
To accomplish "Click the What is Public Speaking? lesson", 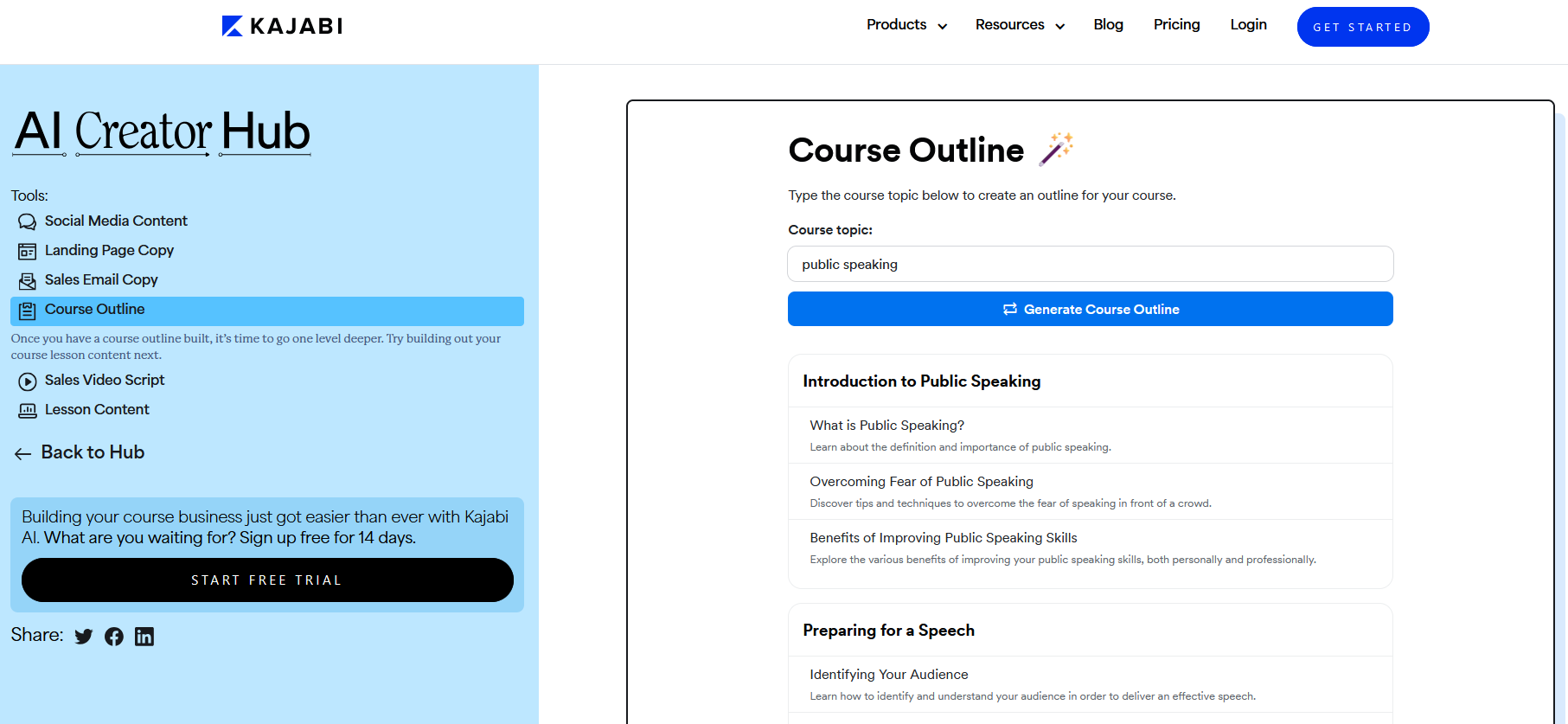I will click(886, 426).
